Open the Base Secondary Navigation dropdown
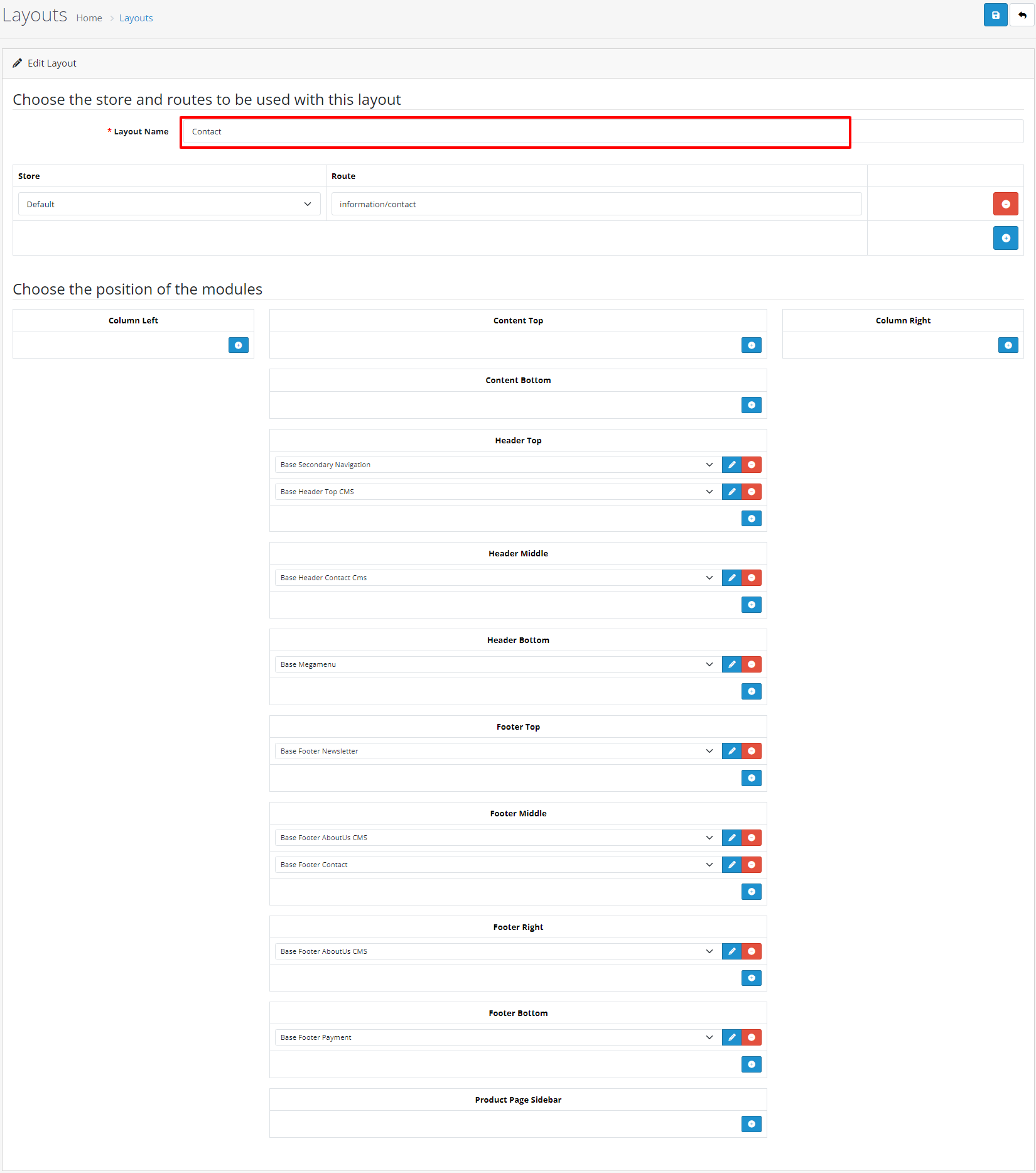Viewport: 1036px width, 1173px height. coord(496,465)
